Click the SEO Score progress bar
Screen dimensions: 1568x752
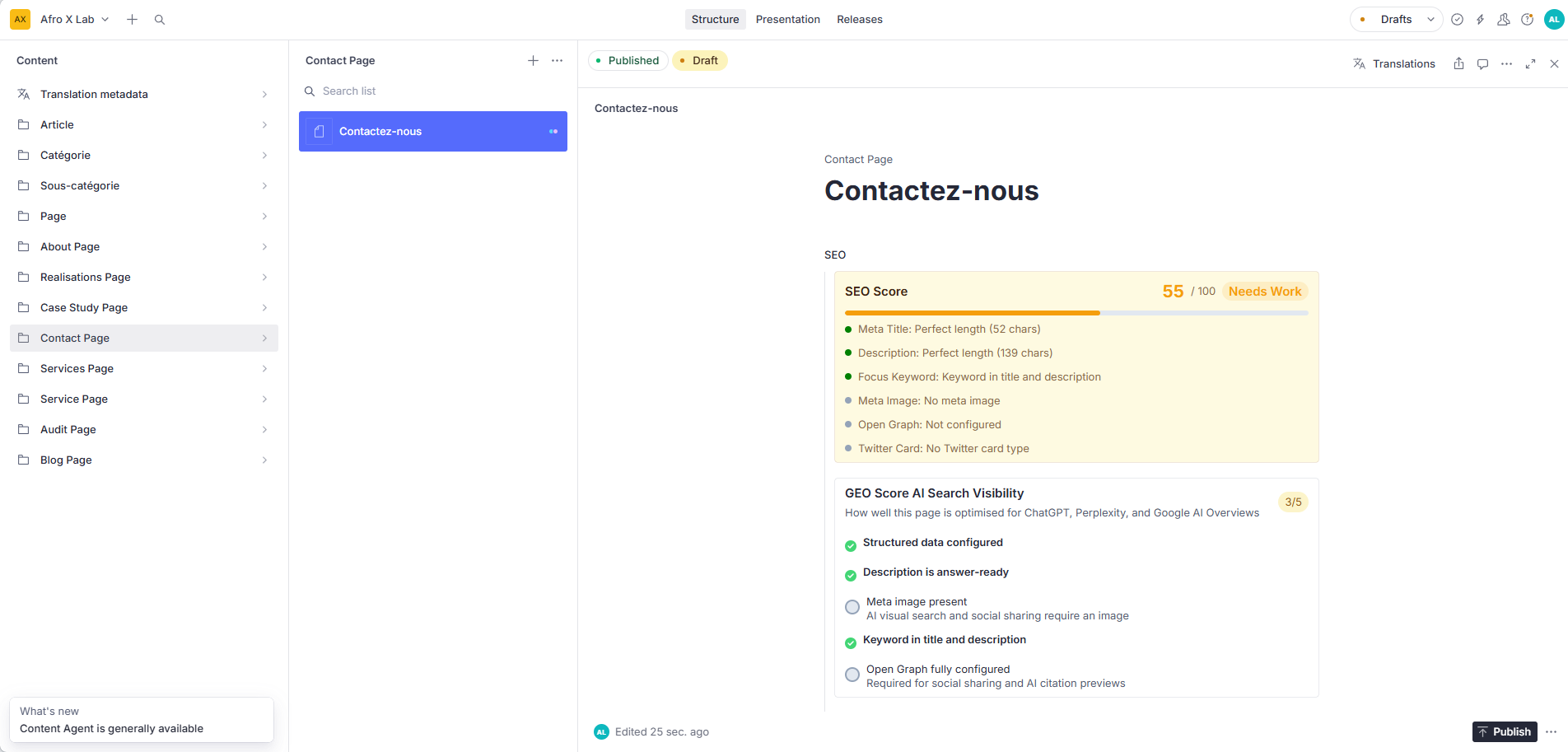point(1076,313)
